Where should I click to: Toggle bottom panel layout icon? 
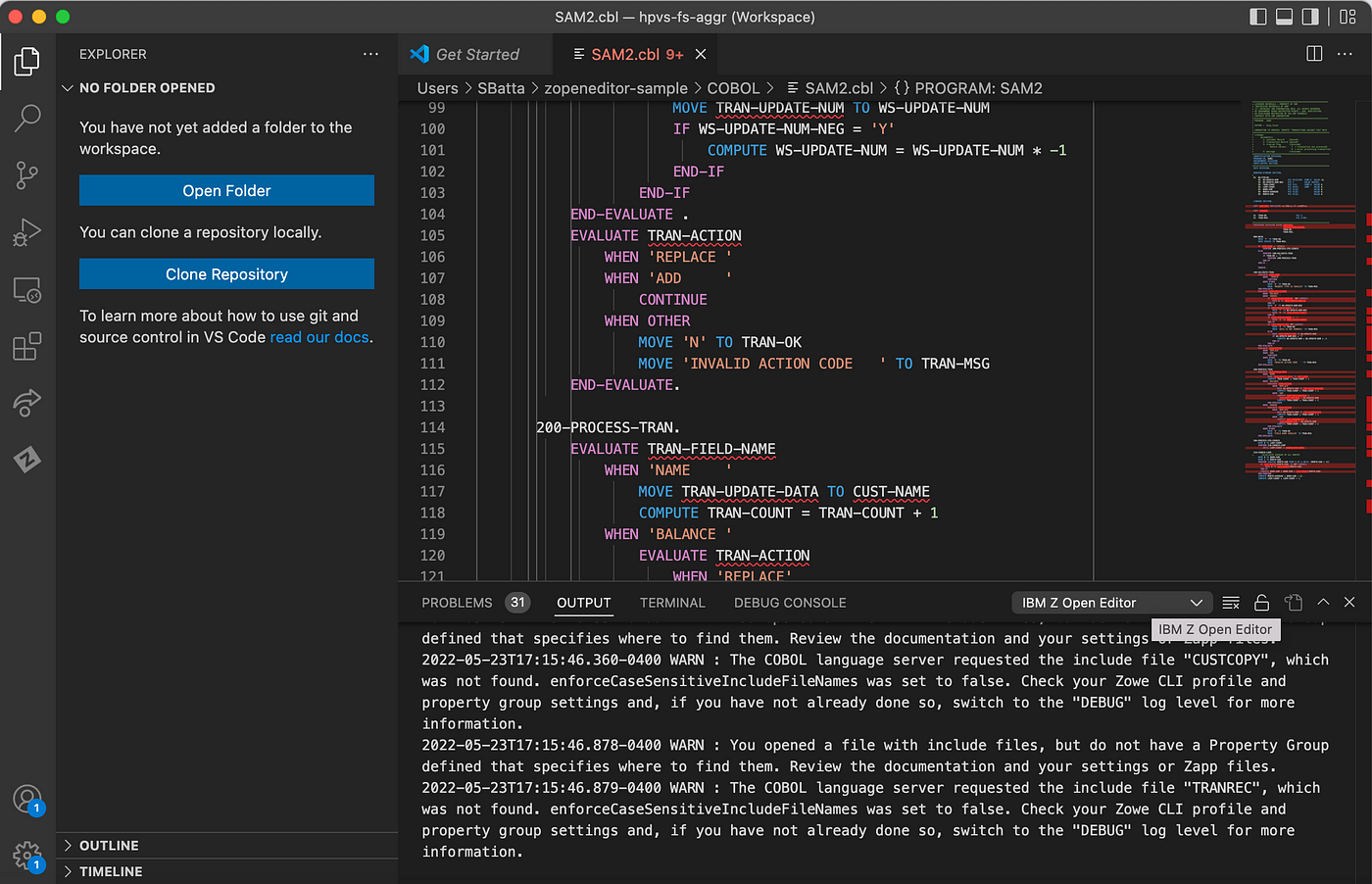(1285, 17)
